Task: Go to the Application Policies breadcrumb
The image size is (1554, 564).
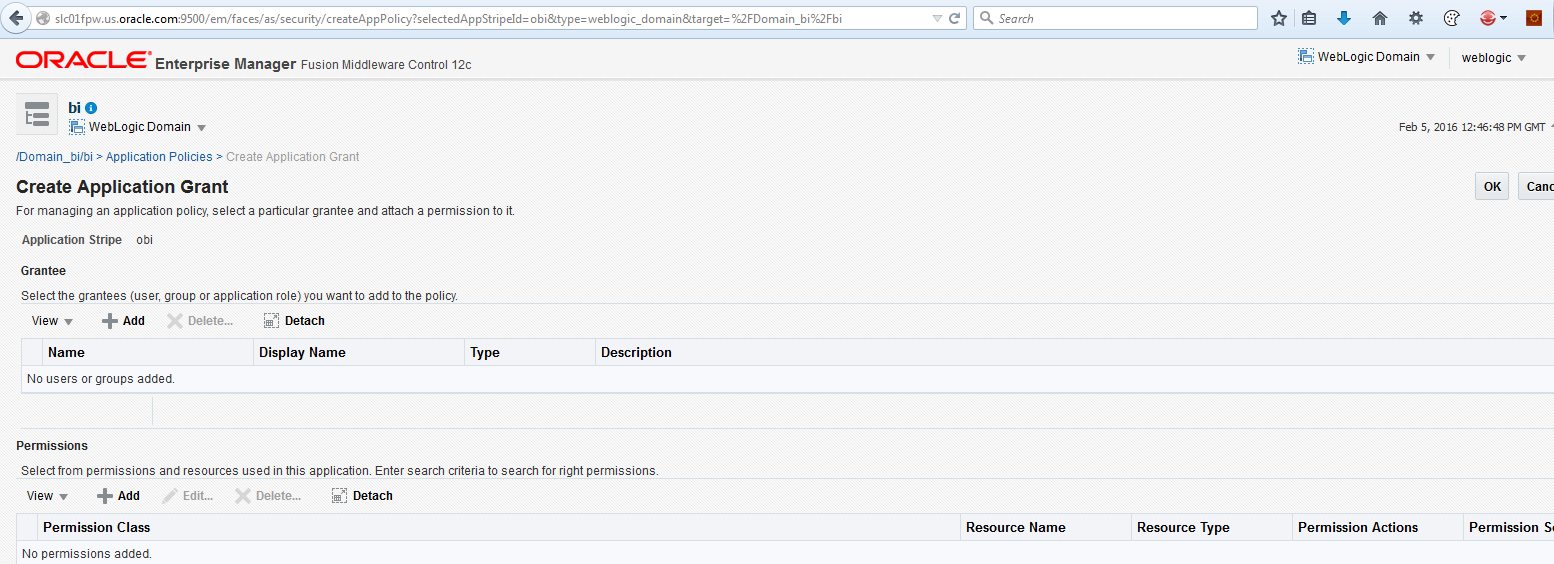Action: point(159,157)
